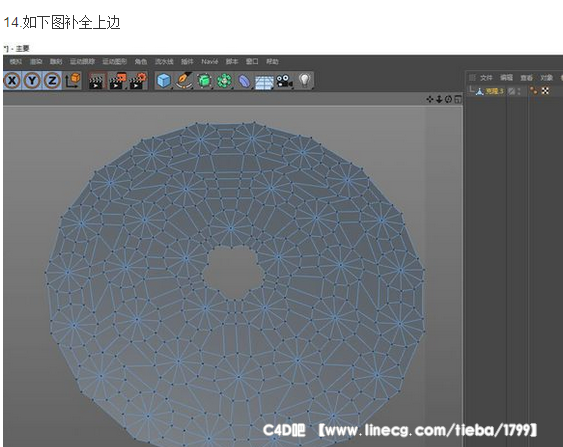Click the viewport move camera icon

point(430,99)
